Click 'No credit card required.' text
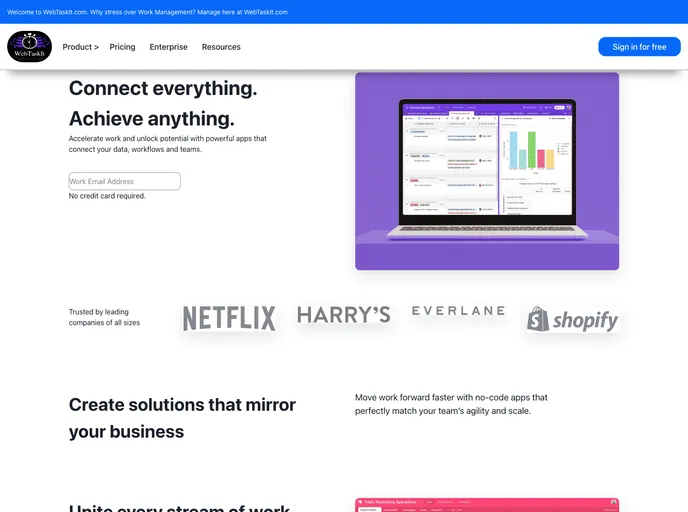The width and height of the screenshot is (688, 512). (107, 196)
